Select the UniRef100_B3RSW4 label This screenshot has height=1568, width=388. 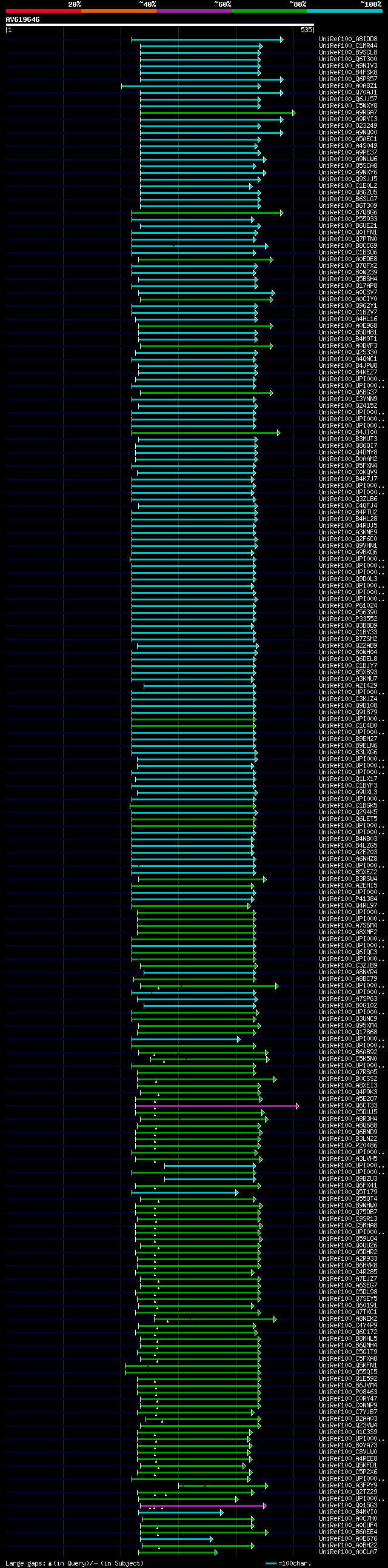348,879
